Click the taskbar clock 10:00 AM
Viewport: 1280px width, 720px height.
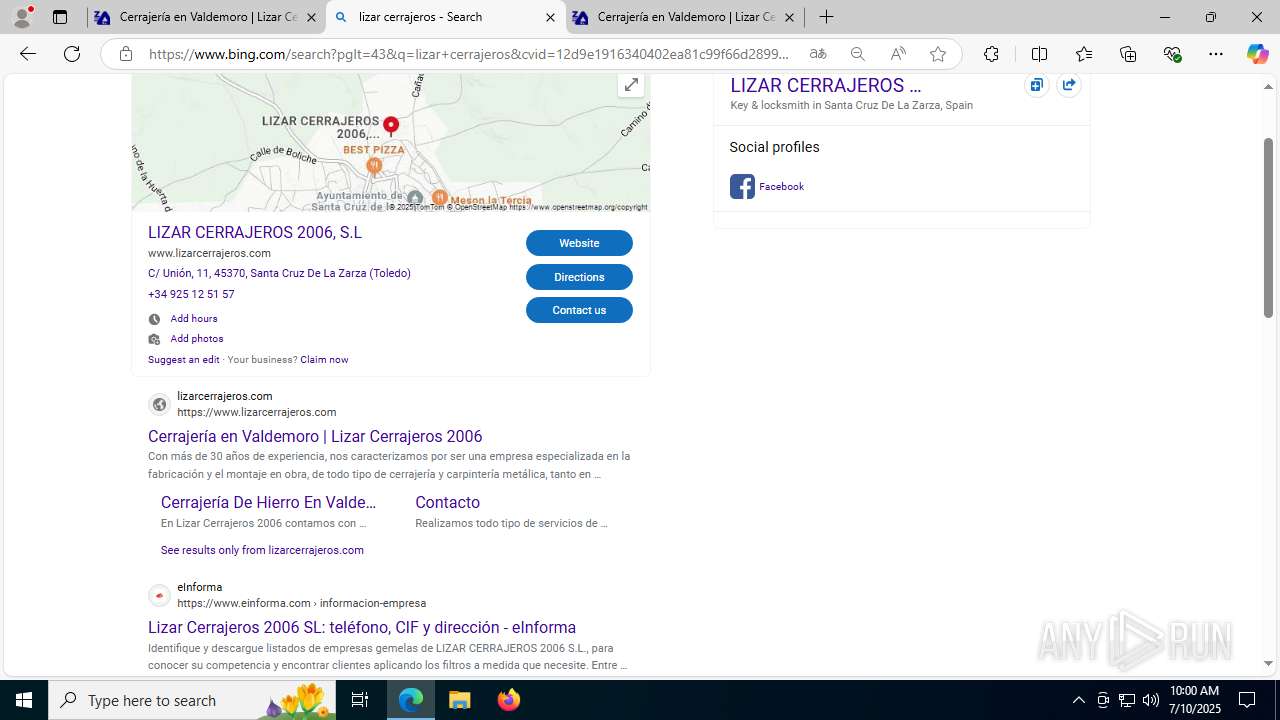[x=1194, y=700]
